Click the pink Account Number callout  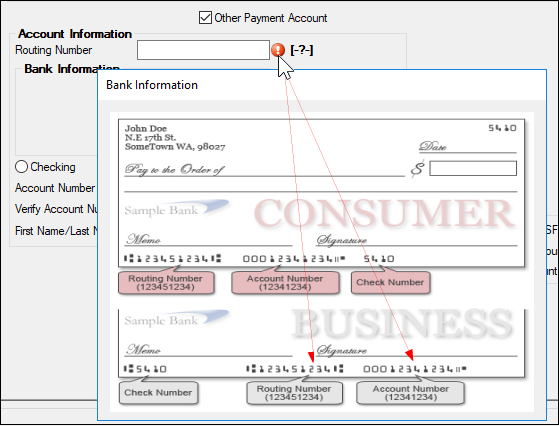pyautogui.click(x=285, y=283)
